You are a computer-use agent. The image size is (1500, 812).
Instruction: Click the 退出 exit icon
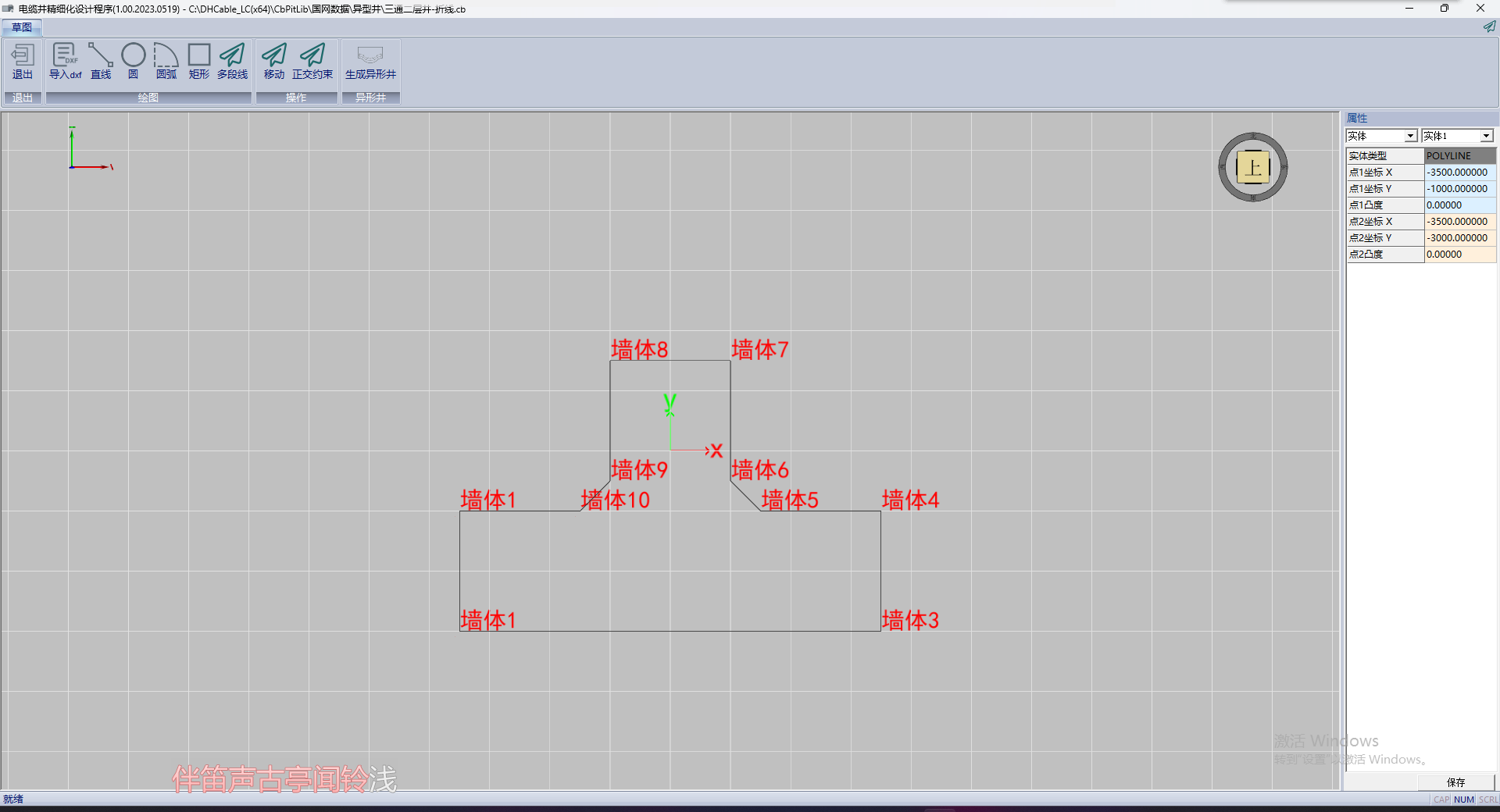[x=23, y=62]
